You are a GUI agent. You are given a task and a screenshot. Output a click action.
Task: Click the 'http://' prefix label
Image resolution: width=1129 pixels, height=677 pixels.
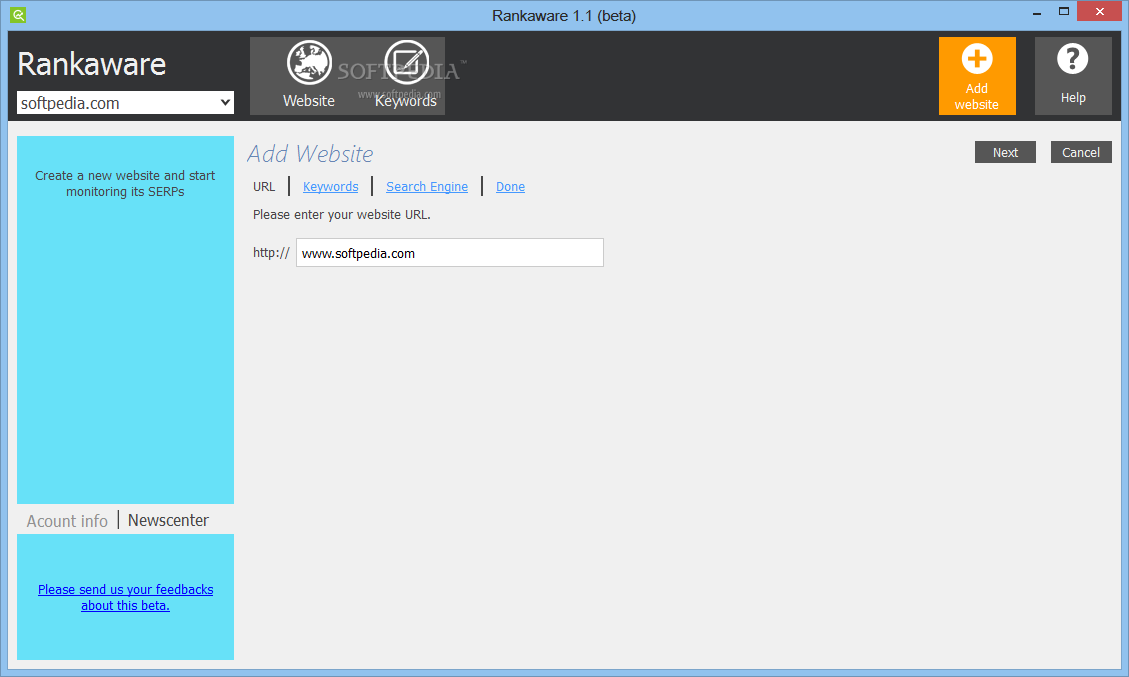(271, 253)
